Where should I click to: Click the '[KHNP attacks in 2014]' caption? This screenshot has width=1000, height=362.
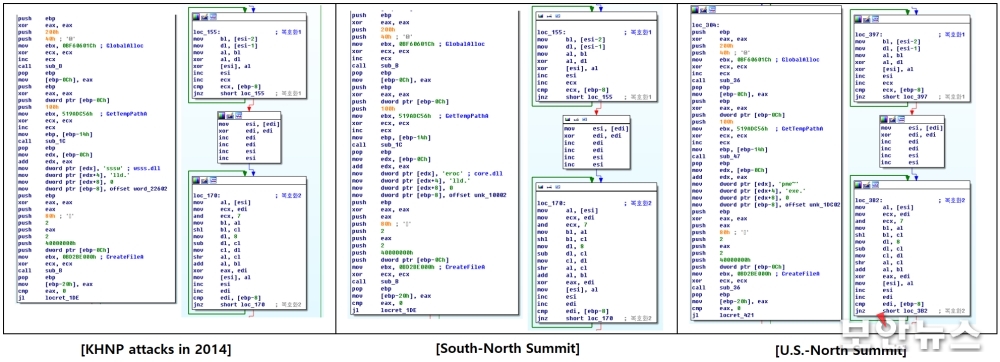[x=156, y=349]
